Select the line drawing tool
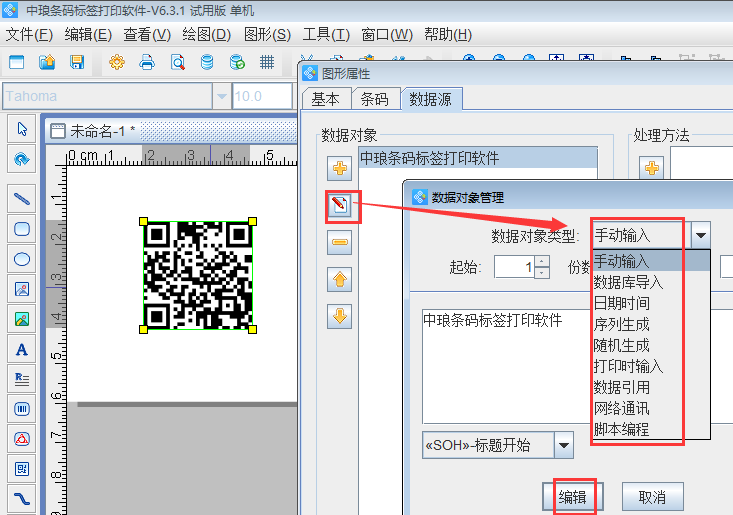 pyautogui.click(x=22, y=199)
